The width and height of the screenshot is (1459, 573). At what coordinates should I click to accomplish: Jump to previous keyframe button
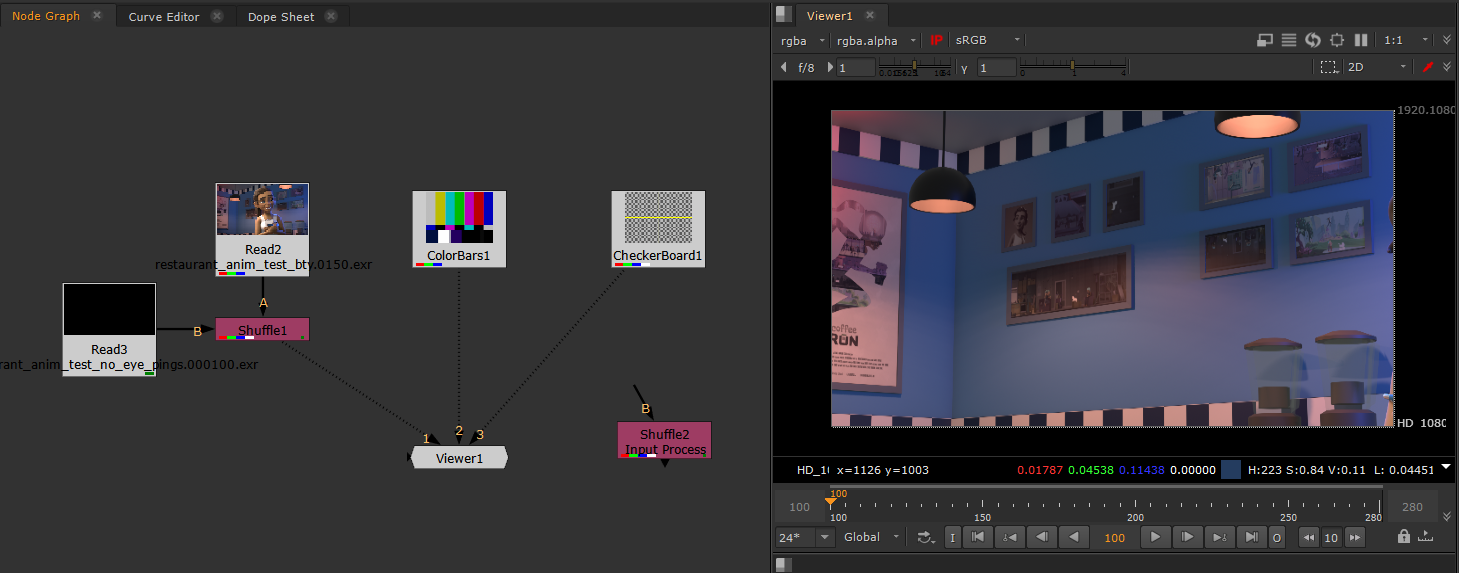1009,538
